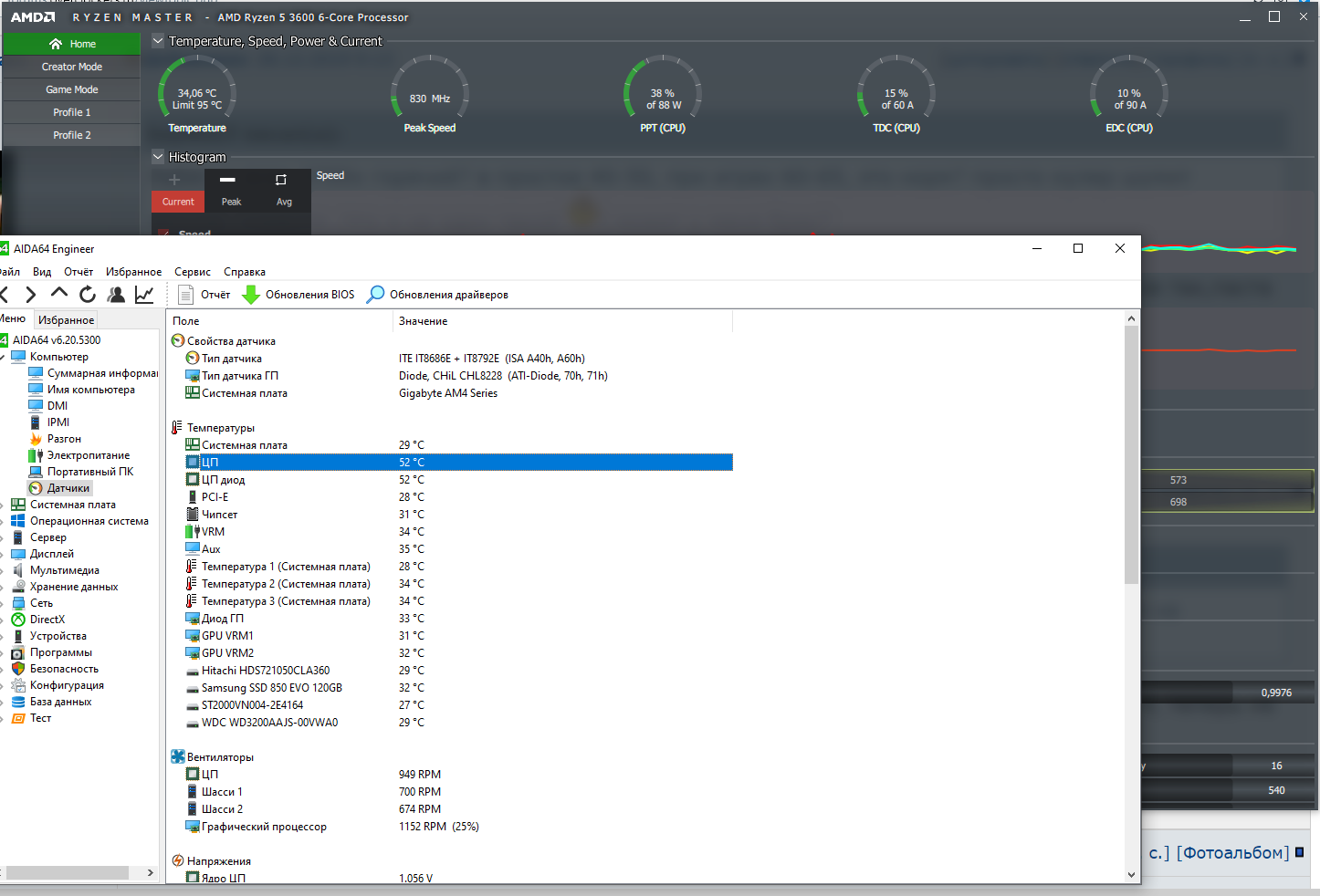Click the Отчёт report toolbar button
Image resolution: width=1320 pixels, height=896 pixels.
204,295
